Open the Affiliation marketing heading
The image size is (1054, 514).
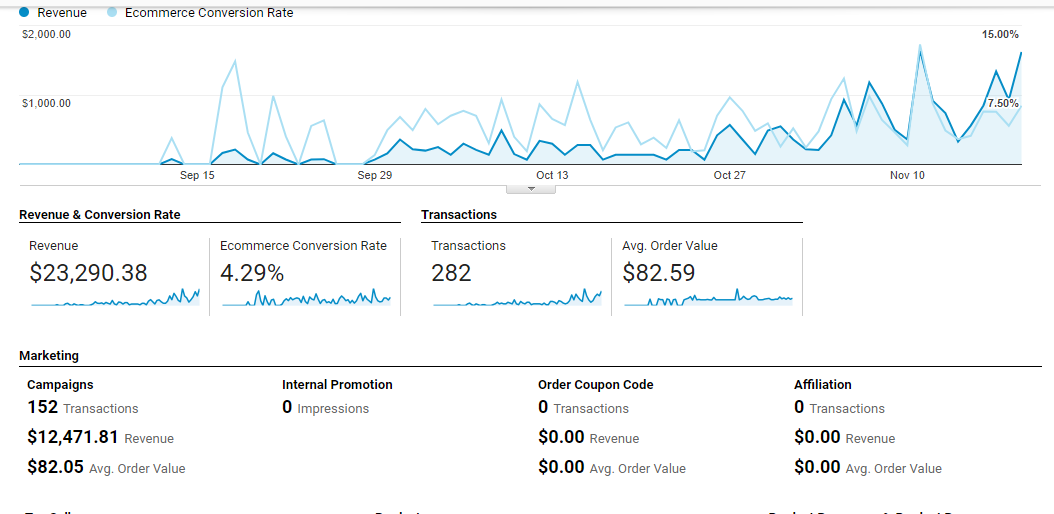(823, 384)
